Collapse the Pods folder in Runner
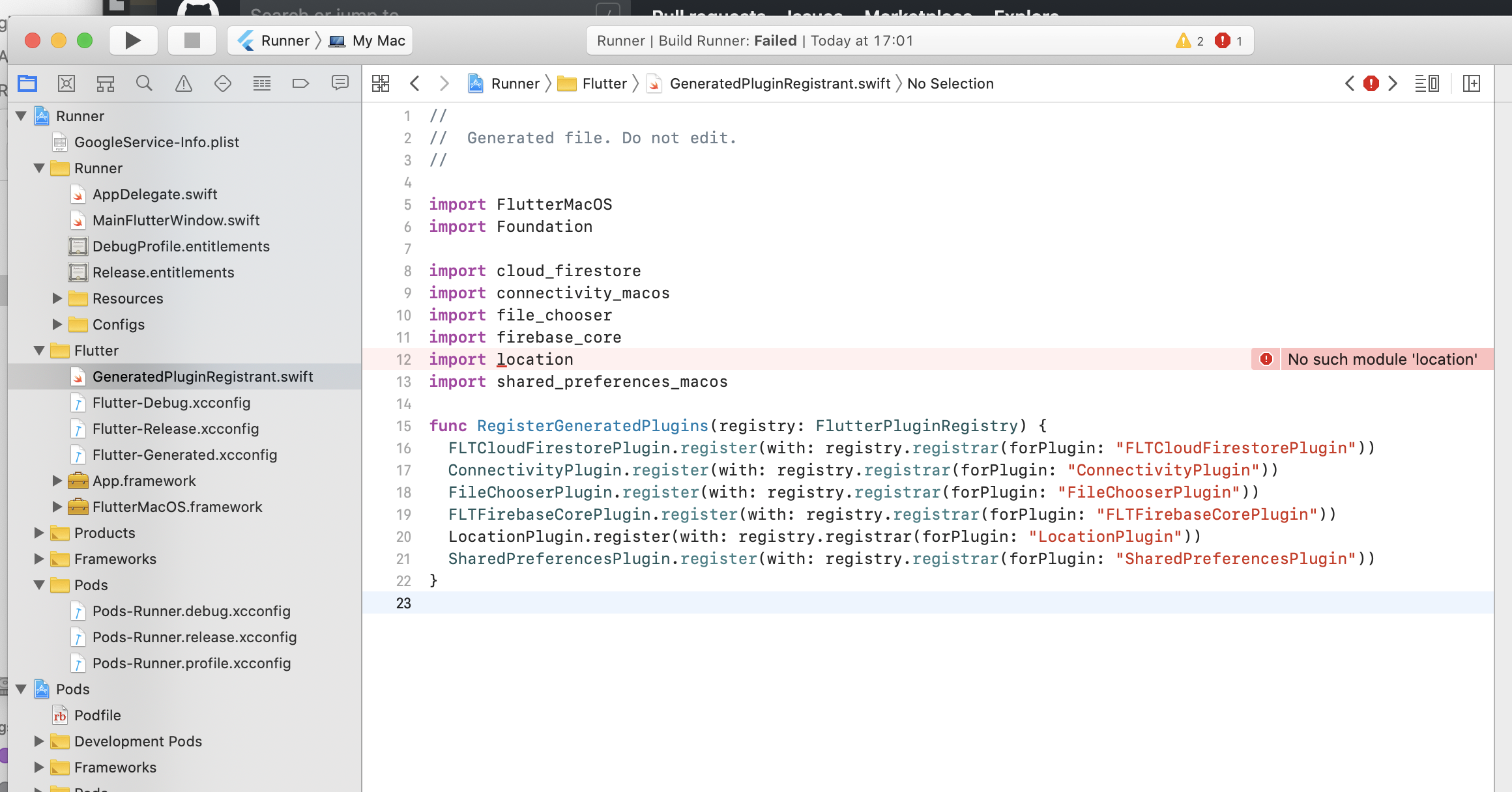This screenshot has width=1512, height=792. (40, 585)
